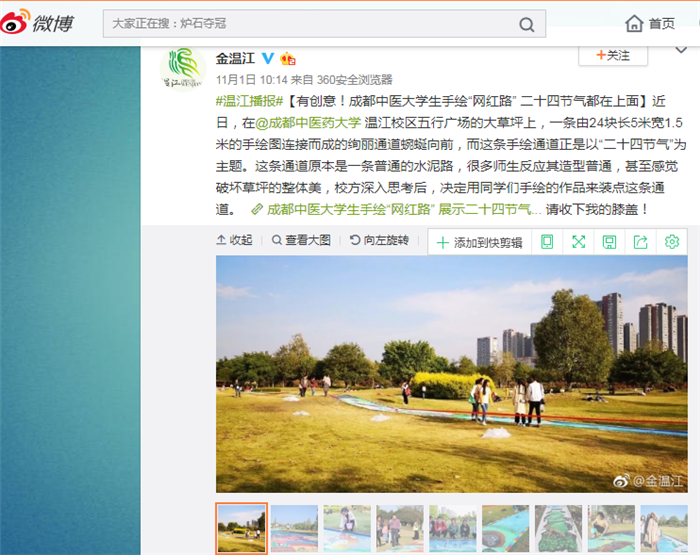Image resolution: width=700 pixels, height=555 pixels.
Task: Click 添加到快剪辑 button
Action: tap(479, 242)
